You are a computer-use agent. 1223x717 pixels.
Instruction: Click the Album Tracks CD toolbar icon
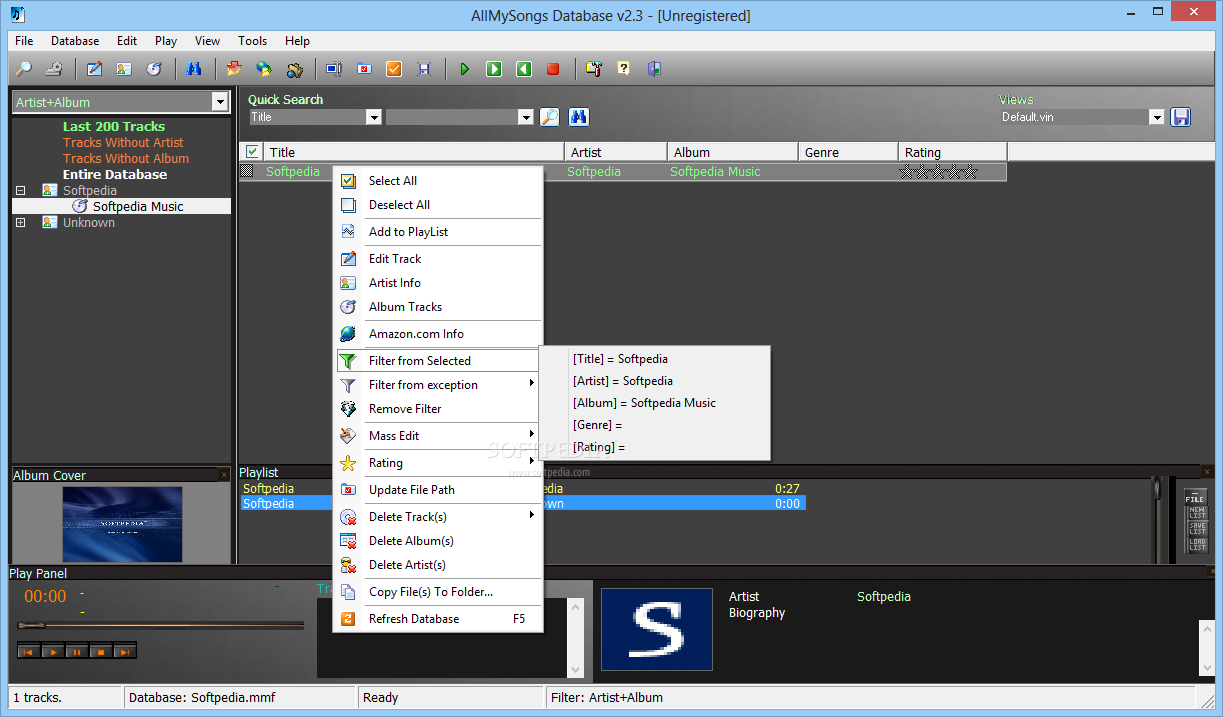pos(154,69)
